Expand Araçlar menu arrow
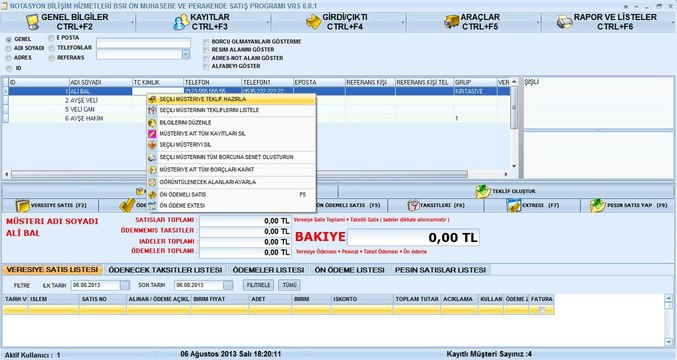 [538, 22]
